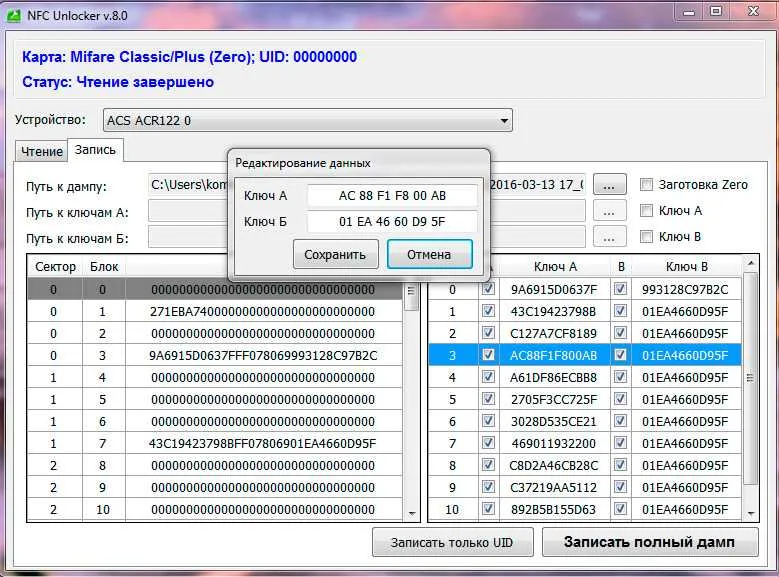Write only the UID to card
The height and width of the screenshot is (577, 779).
[452, 542]
